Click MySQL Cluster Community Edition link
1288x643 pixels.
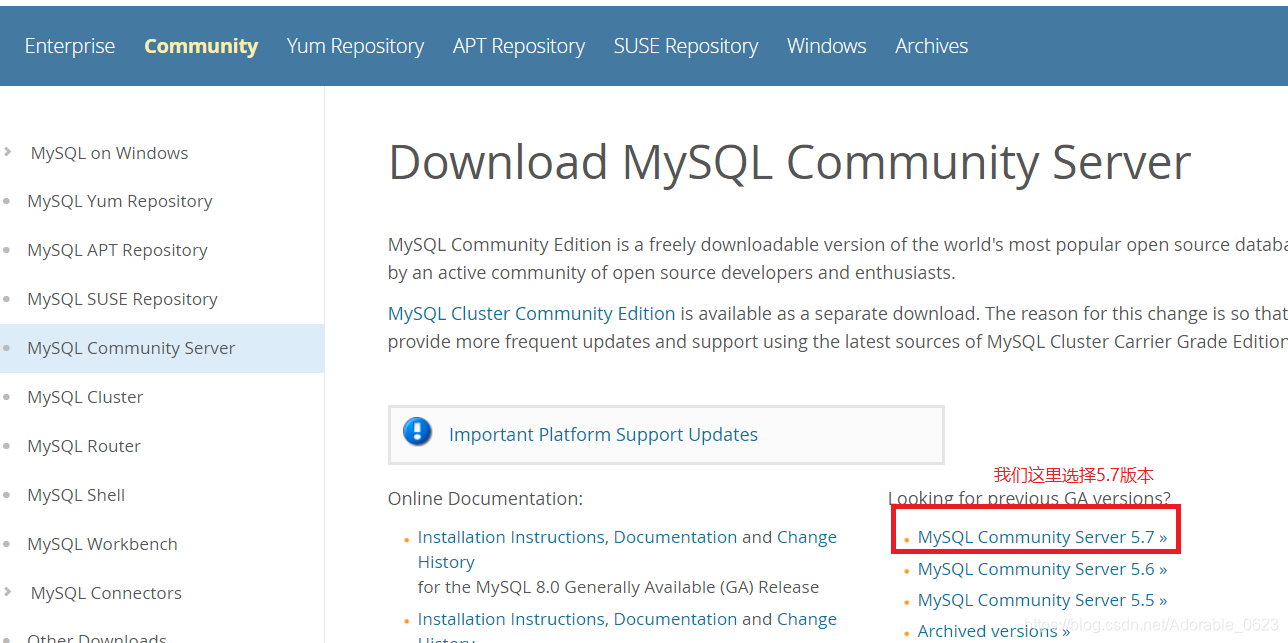532,313
